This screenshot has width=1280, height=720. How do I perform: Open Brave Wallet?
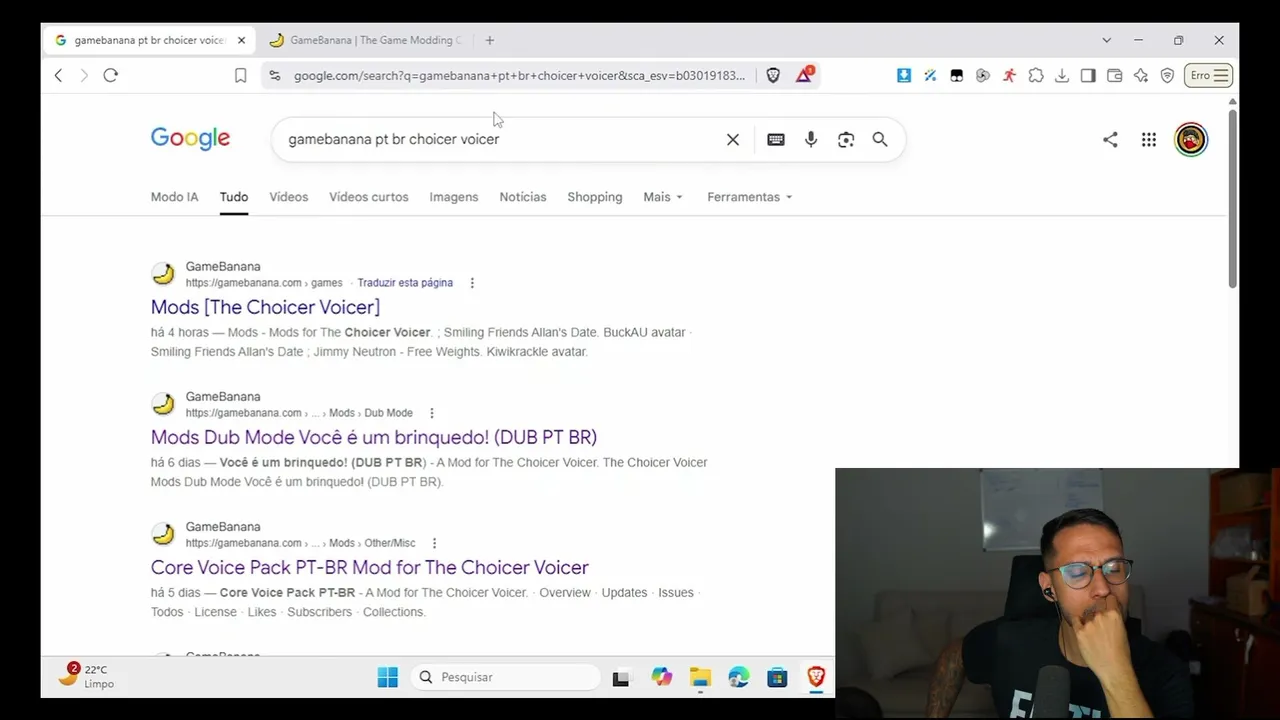click(x=1114, y=75)
